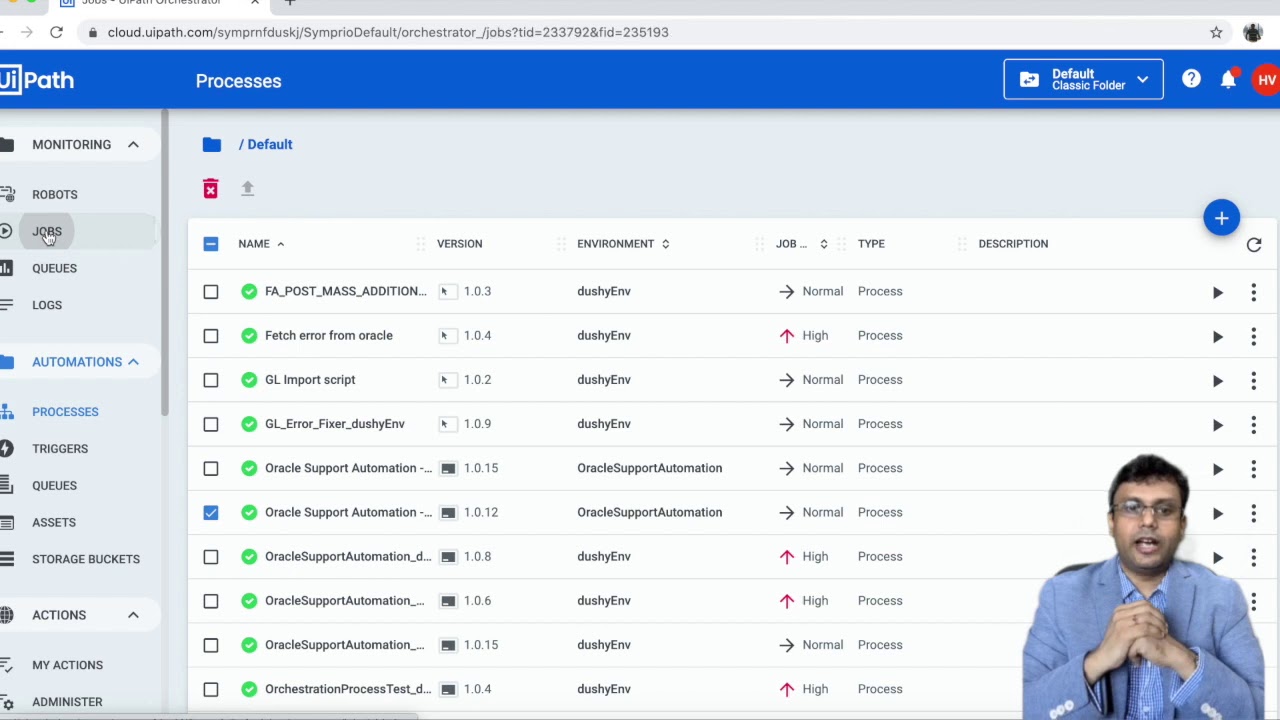The image size is (1280, 720).
Task: Open ROBOTS in the sidebar
Action: point(54,195)
